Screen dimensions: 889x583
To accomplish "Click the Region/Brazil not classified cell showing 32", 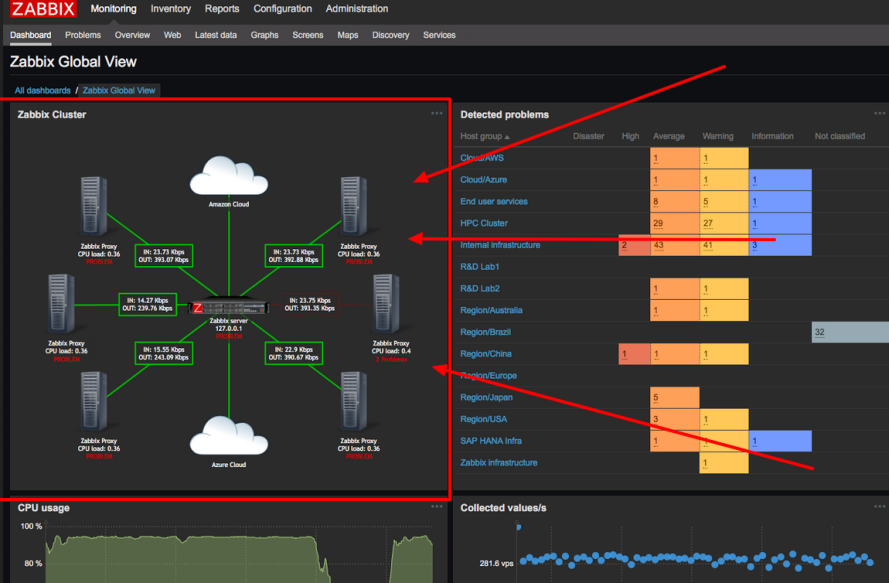I will point(849,332).
